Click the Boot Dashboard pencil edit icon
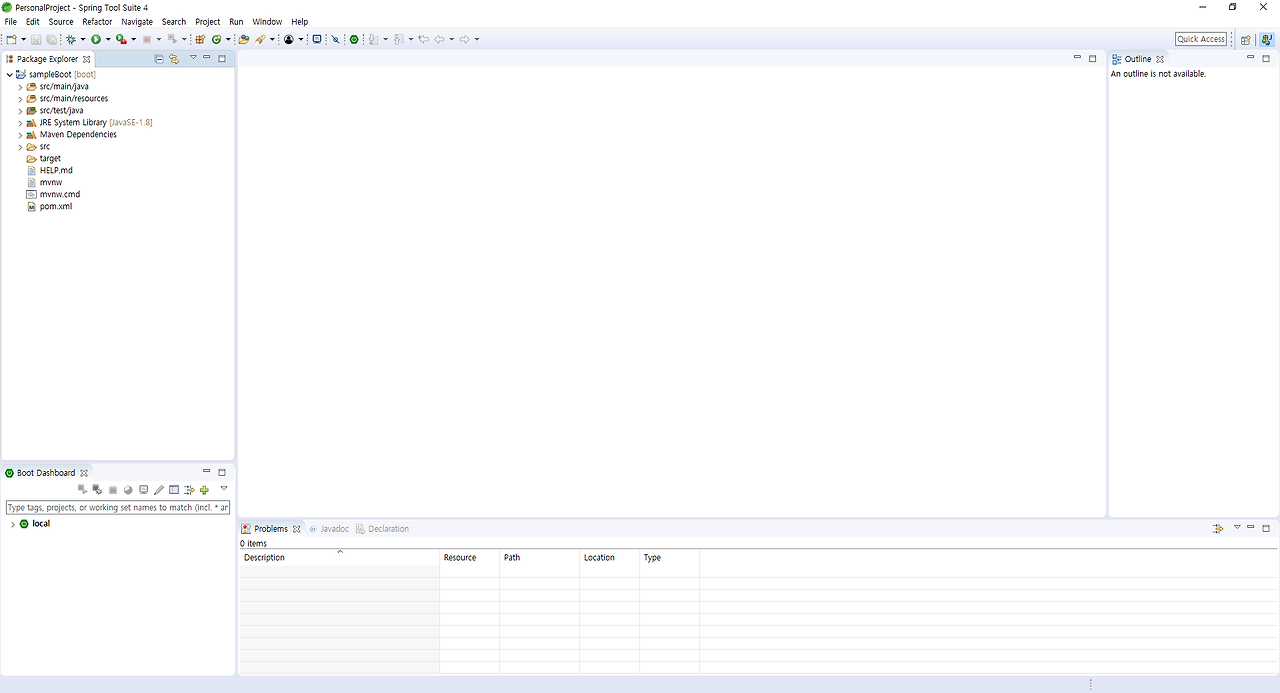The height and width of the screenshot is (693, 1280). pos(159,490)
